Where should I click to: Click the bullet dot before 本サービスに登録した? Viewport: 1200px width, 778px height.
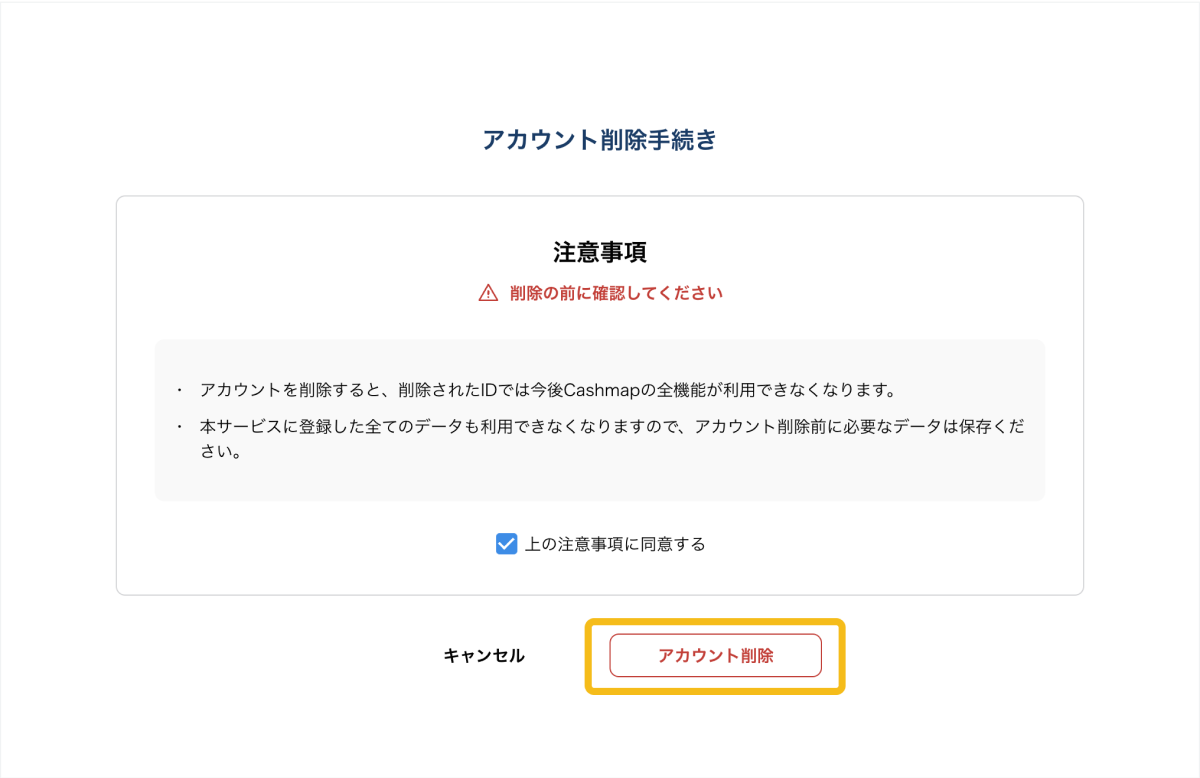click(180, 426)
